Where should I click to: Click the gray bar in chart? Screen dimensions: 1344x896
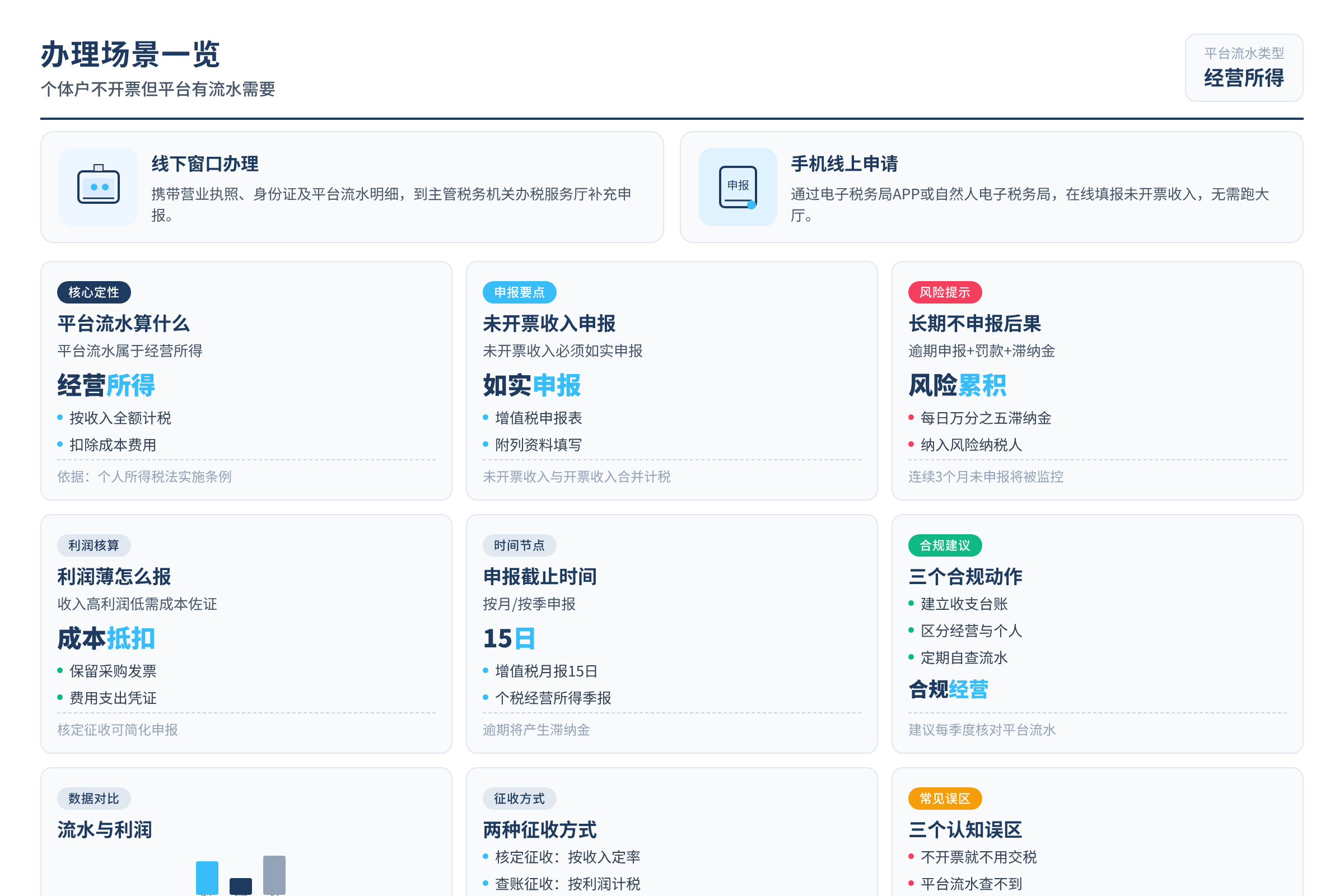click(x=274, y=875)
